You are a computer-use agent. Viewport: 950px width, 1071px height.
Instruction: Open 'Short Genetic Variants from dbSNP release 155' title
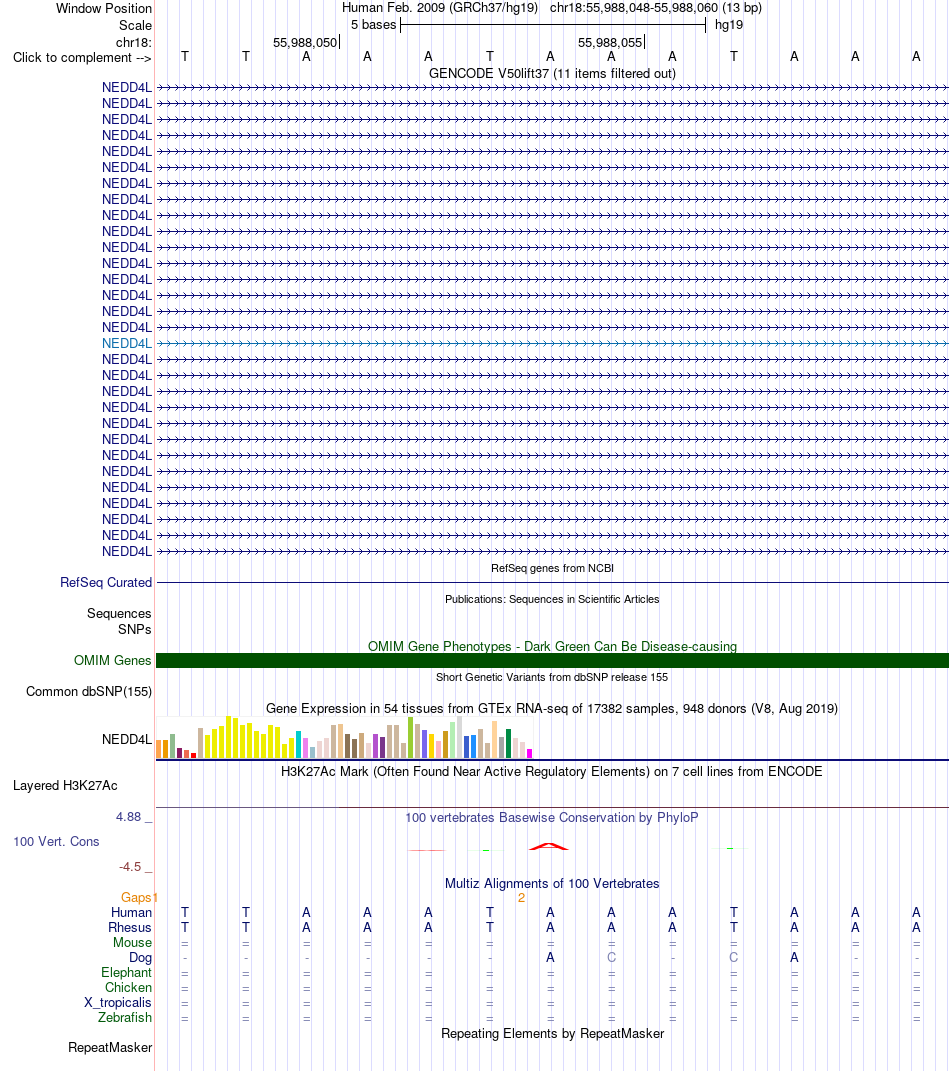click(x=553, y=677)
